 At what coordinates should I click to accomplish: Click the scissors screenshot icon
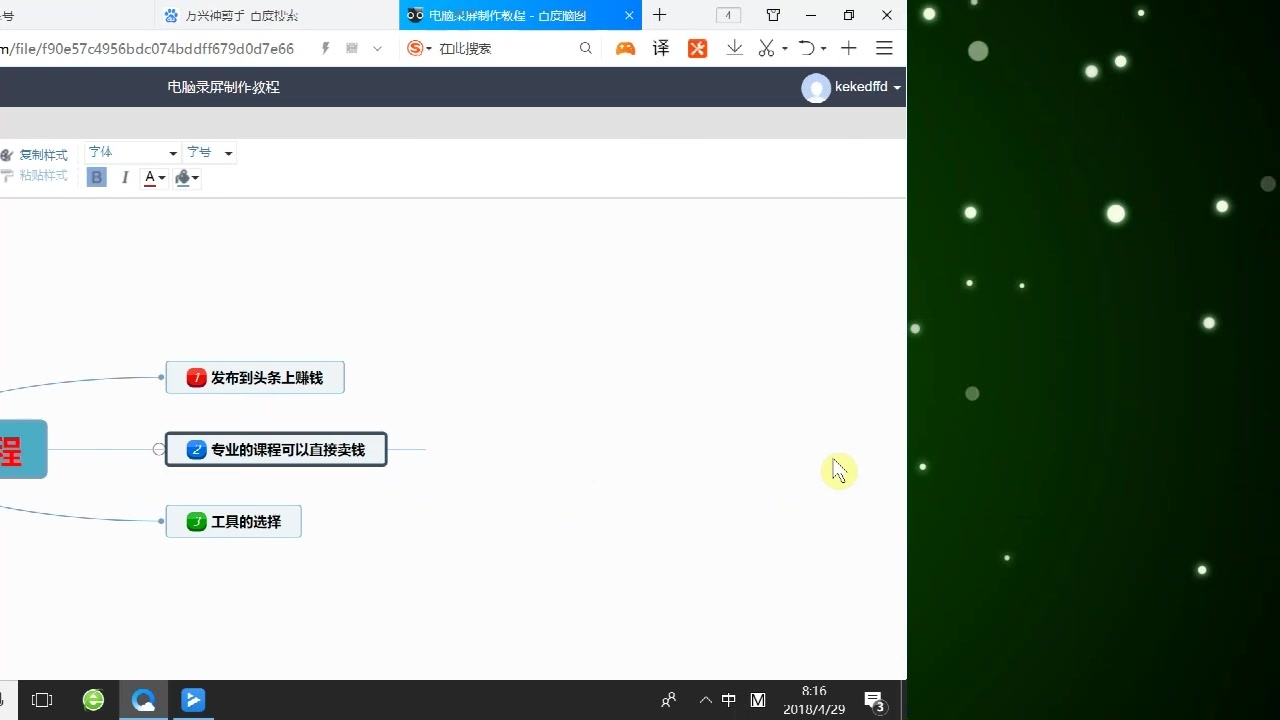pos(767,48)
